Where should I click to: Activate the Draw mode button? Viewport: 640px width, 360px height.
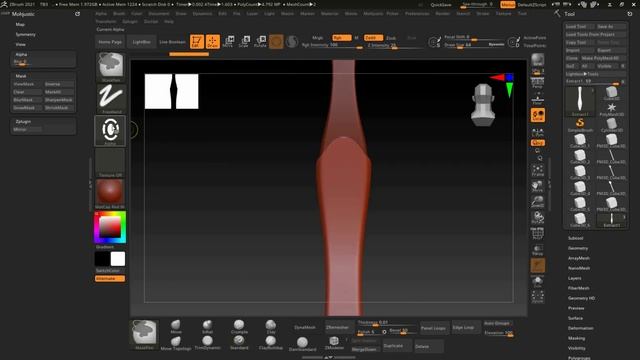point(213,42)
